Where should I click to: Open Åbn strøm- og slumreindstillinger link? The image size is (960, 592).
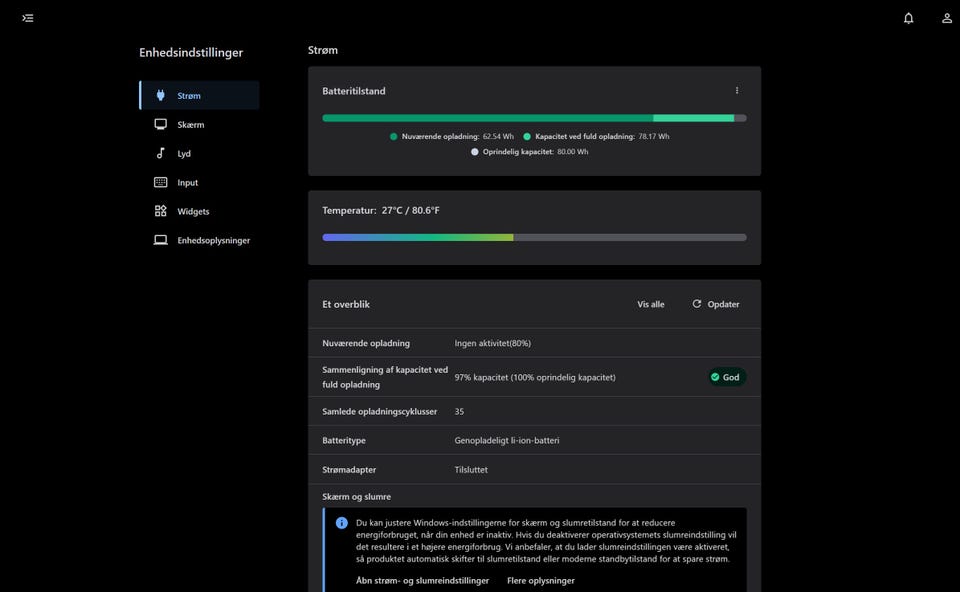[422, 580]
